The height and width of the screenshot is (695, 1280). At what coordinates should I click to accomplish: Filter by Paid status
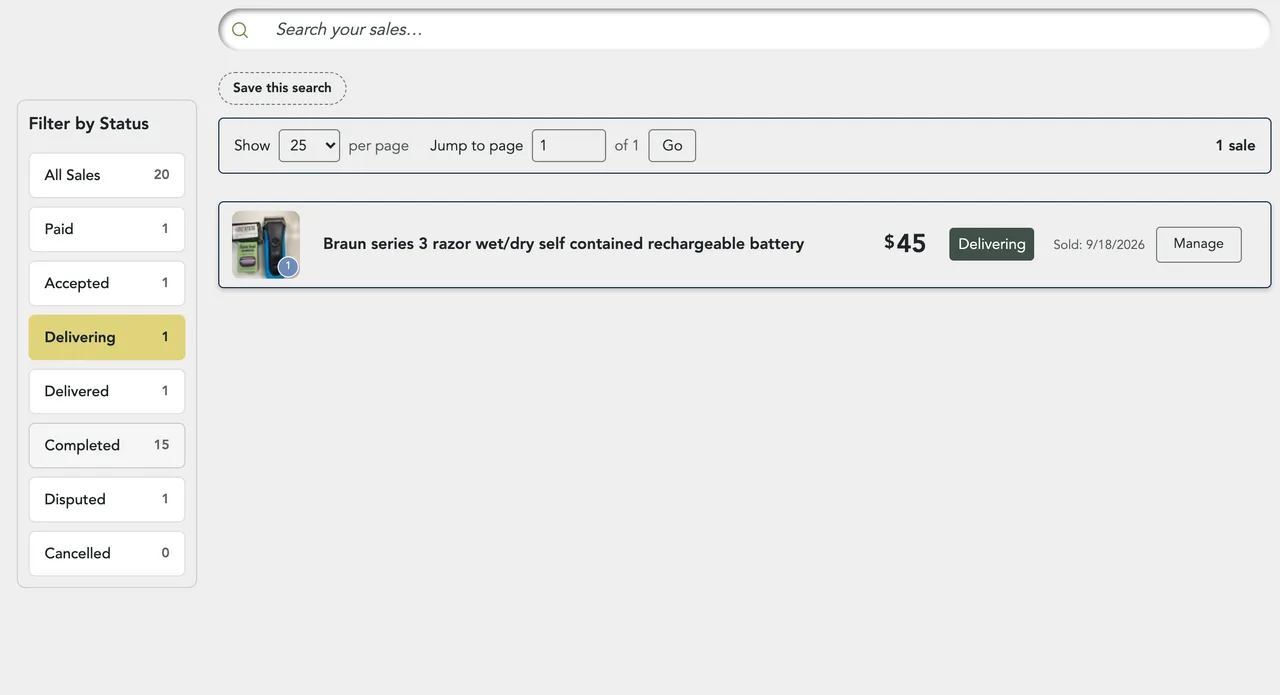[107, 229]
